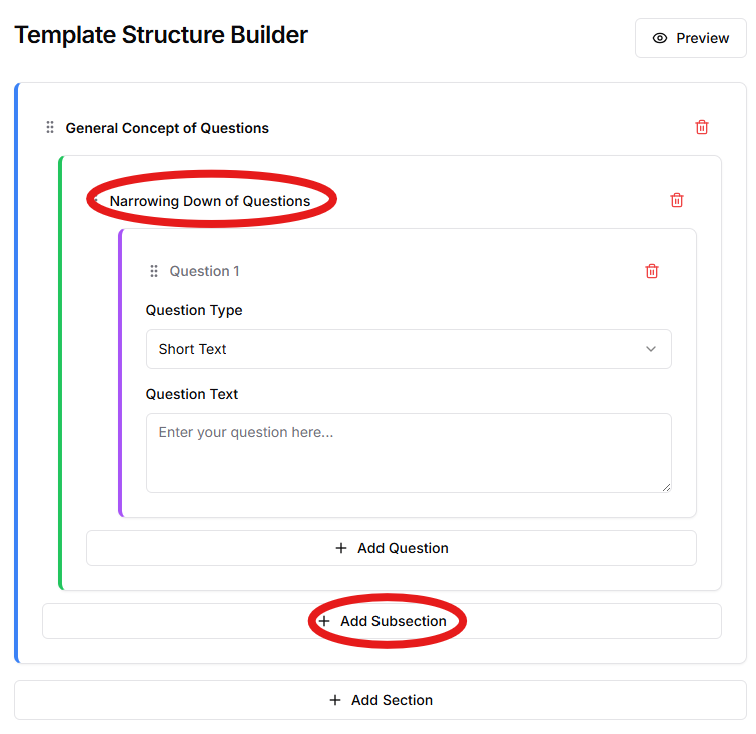
Task: Delete the General Concept of Questions section
Action: tap(702, 127)
